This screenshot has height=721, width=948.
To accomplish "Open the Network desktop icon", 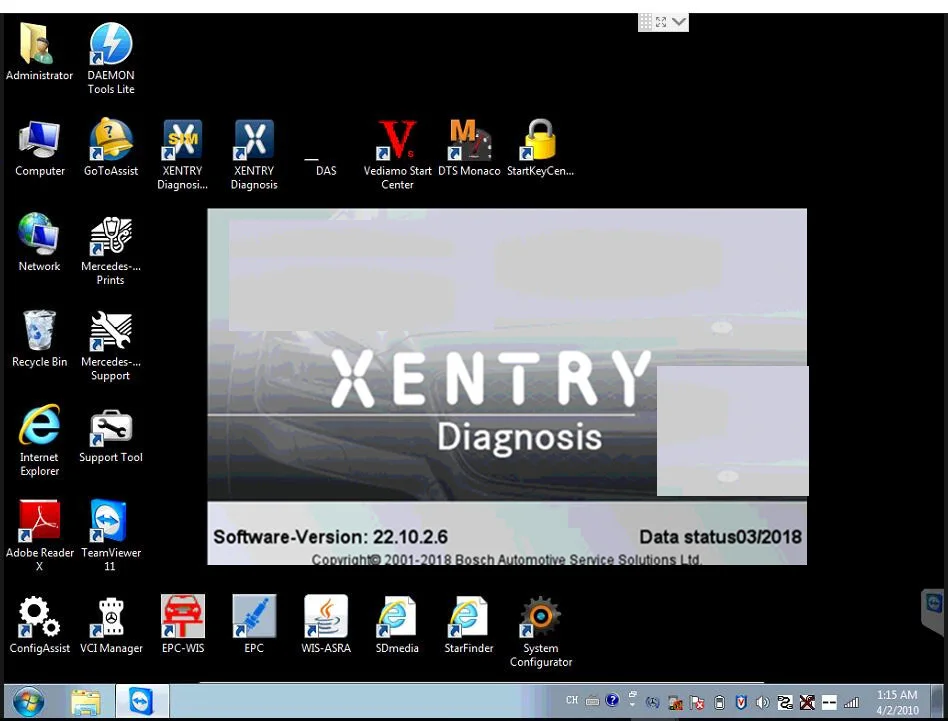I will [x=39, y=242].
